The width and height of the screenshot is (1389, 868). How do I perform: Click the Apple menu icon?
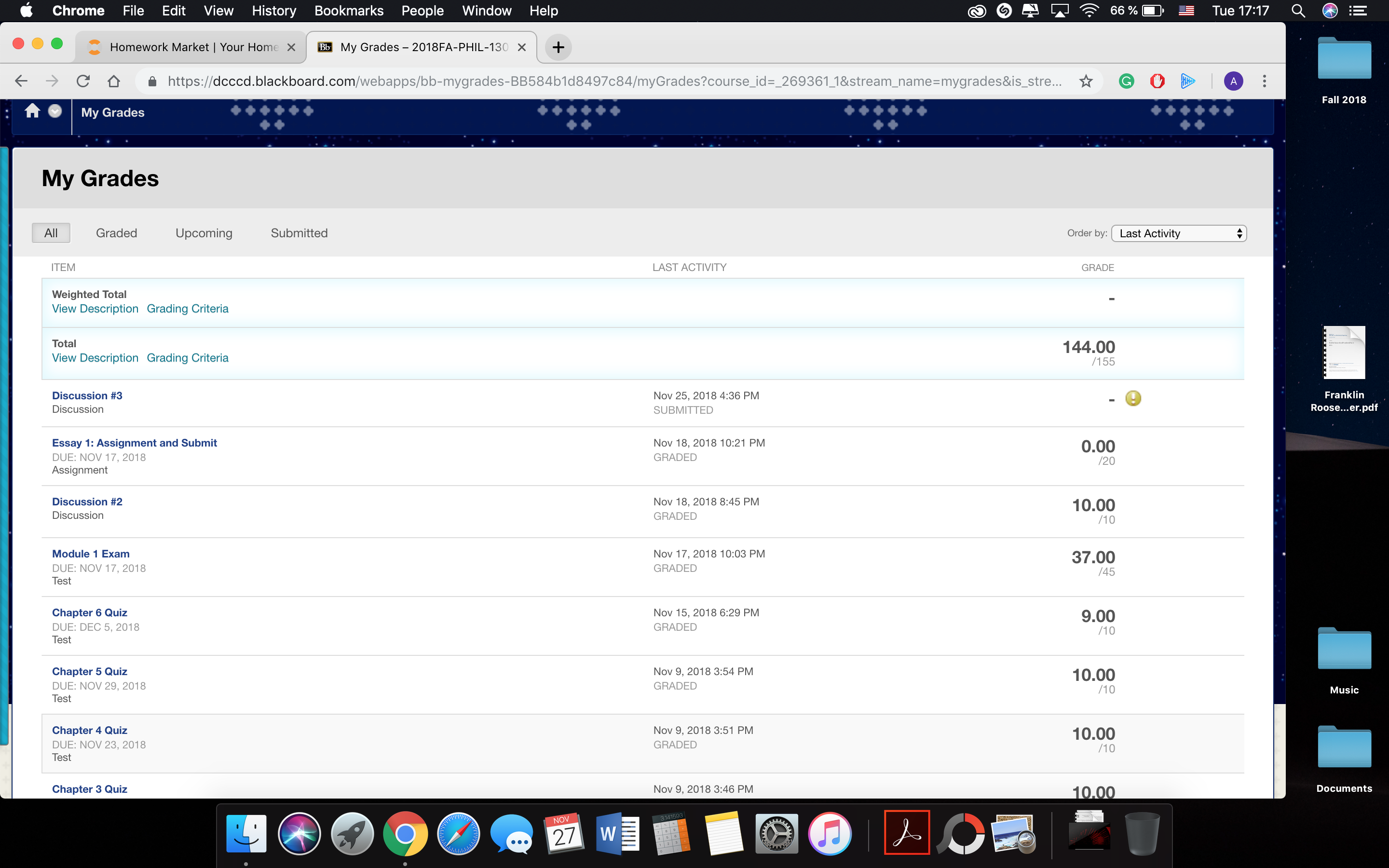(27, 10)
